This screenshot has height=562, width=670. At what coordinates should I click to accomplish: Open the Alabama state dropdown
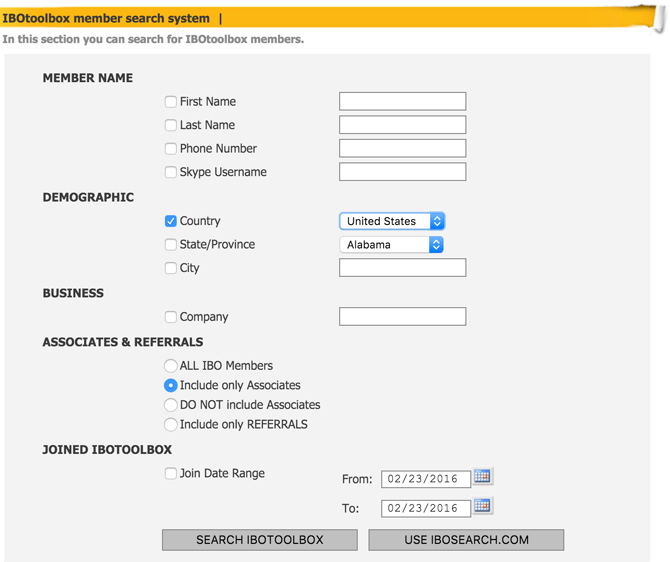(x=391, y=245)
